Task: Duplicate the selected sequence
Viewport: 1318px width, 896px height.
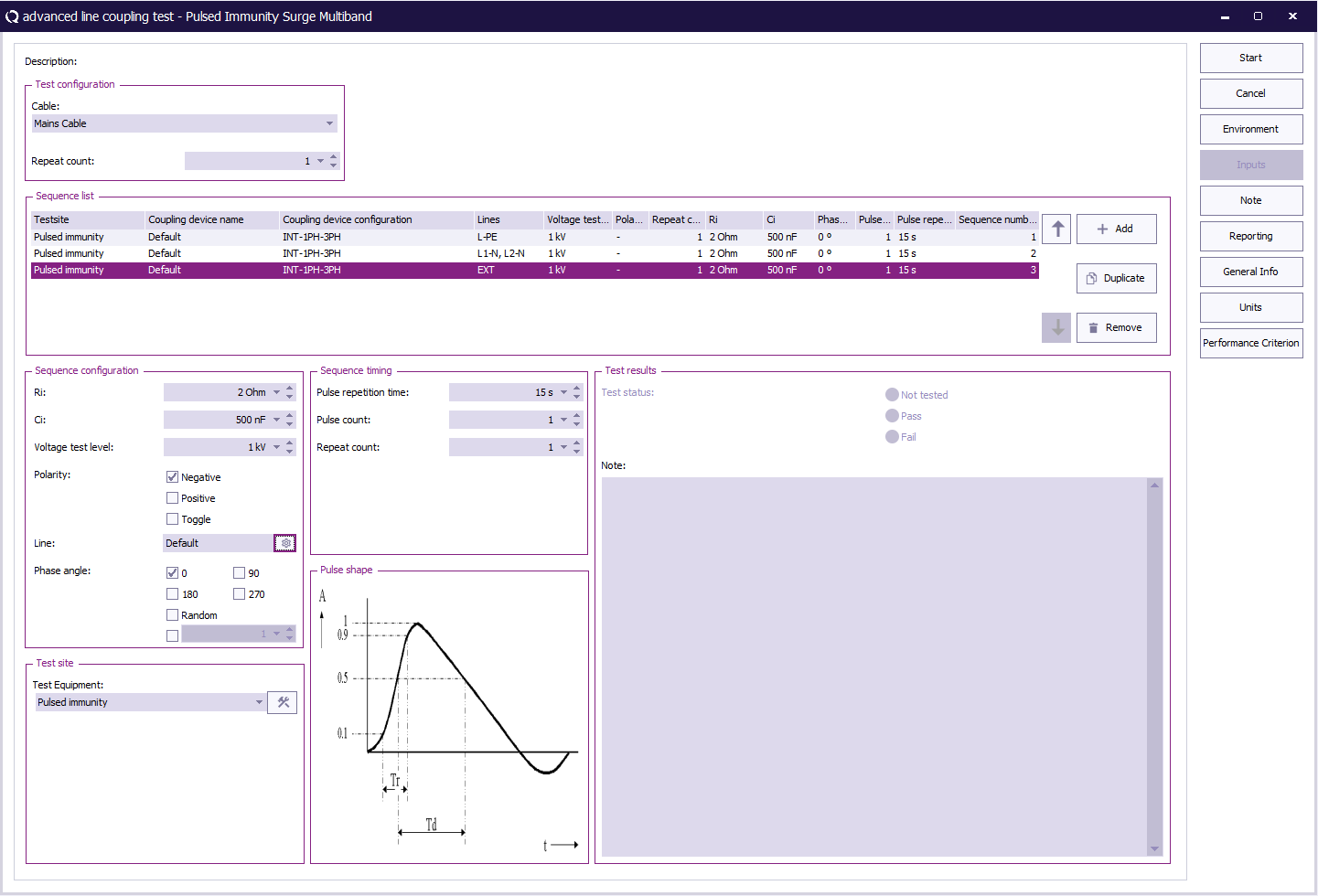Action: pyautogui.click(x=1116, y=278)
